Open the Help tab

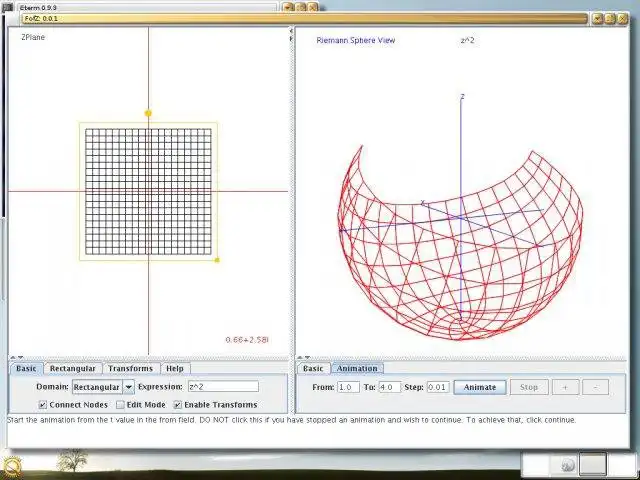click(175, 369)
